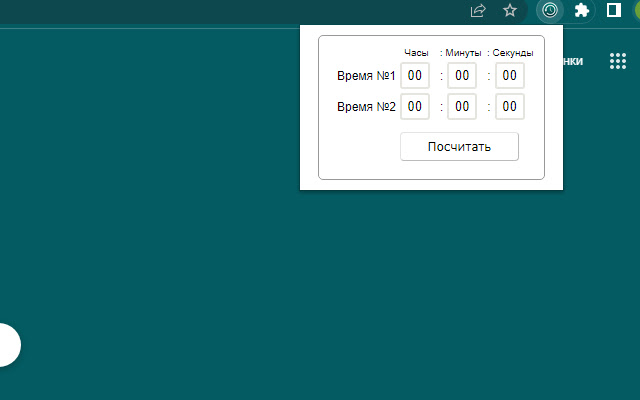Click the Посчитать button
The width and height of the screenshot is (640, 400).
click(x=459, y=147)
